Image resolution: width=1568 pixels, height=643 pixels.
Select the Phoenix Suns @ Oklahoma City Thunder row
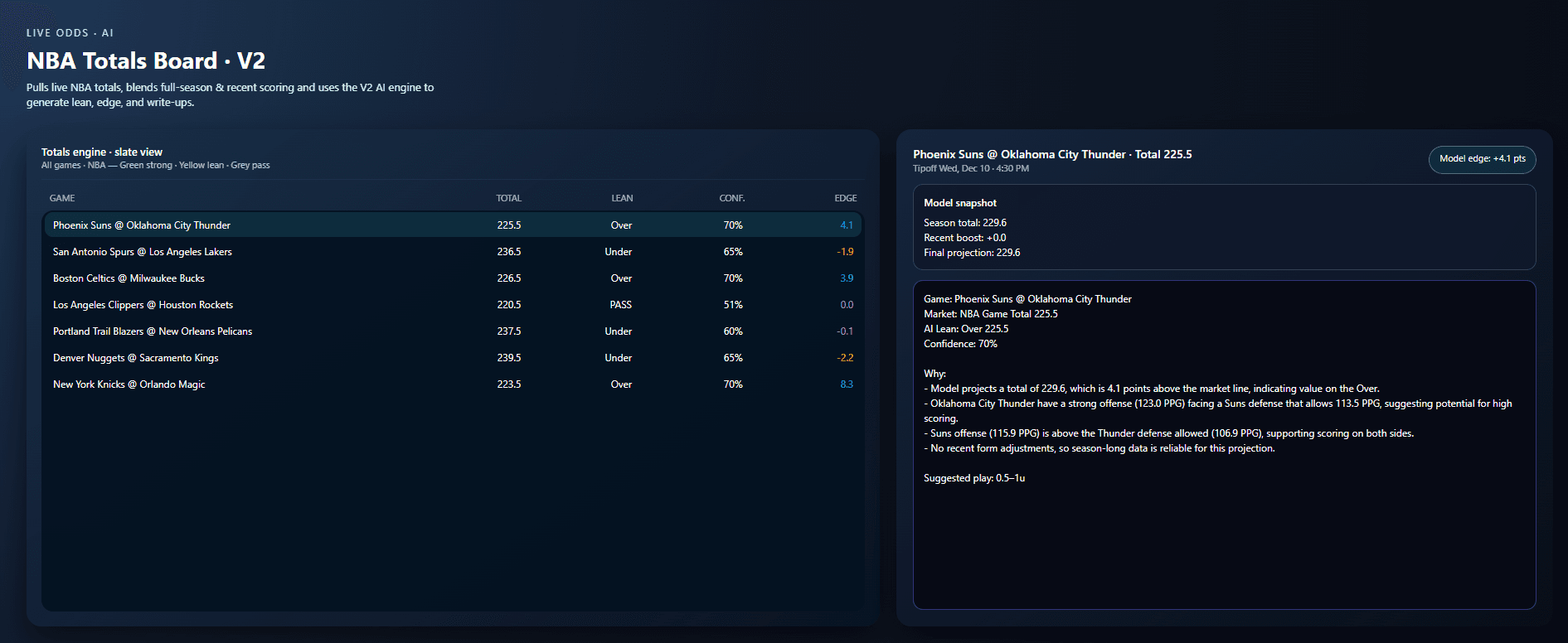(x=453, y=225)
